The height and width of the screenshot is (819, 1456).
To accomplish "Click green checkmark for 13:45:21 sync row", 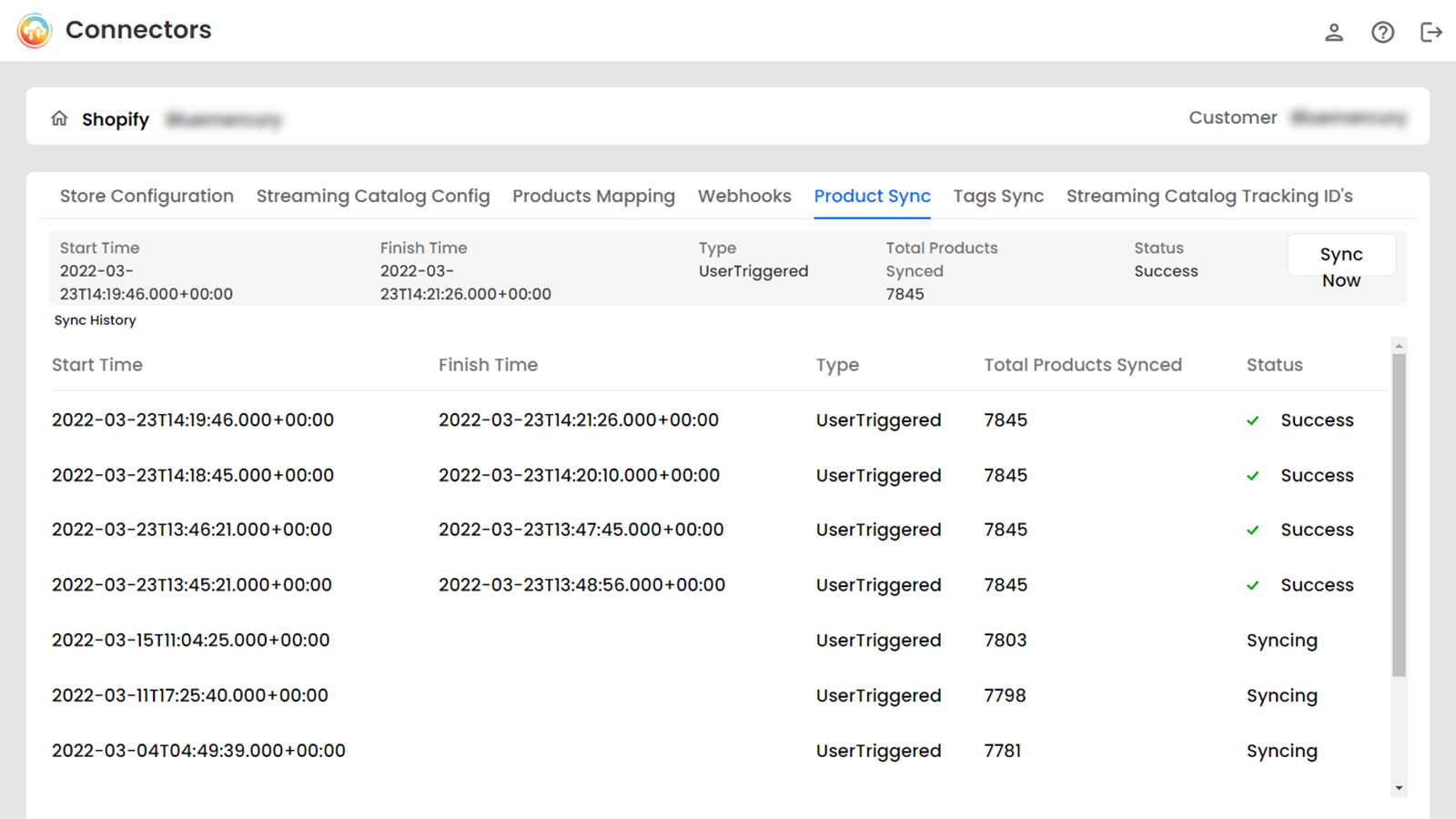I will coord(1253,585).
